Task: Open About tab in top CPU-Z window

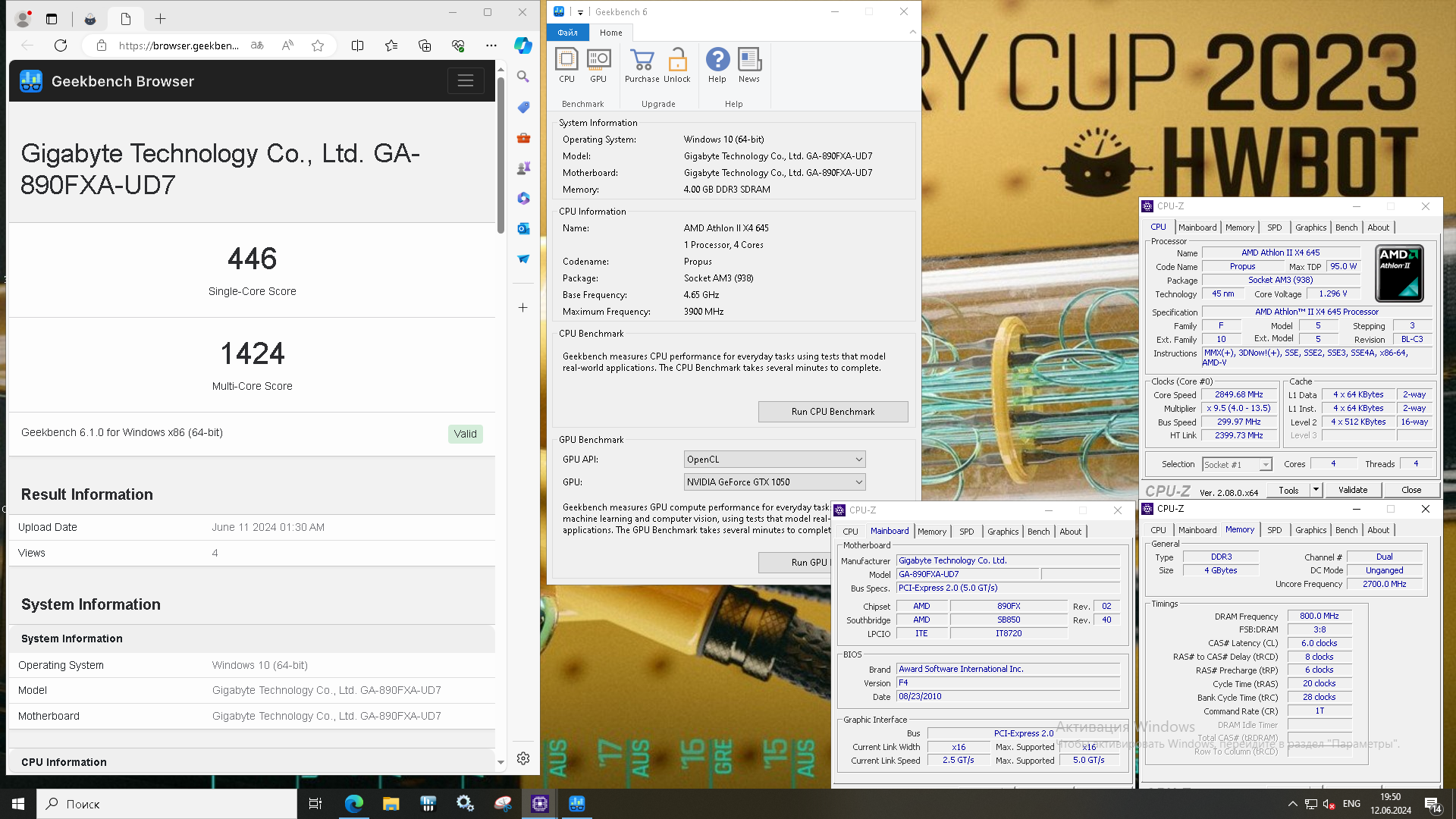Action: tap(1379, 227)
